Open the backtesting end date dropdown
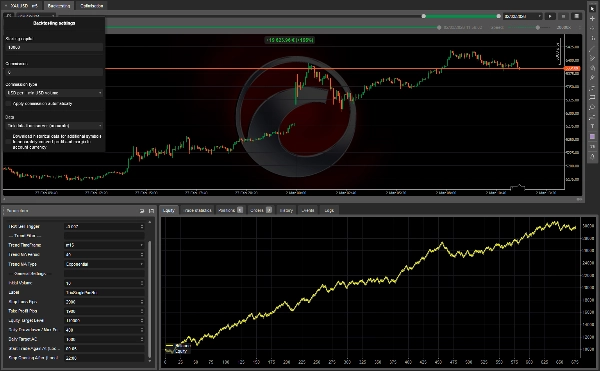This screenshot has height=371, width=600. coord(523,16)
